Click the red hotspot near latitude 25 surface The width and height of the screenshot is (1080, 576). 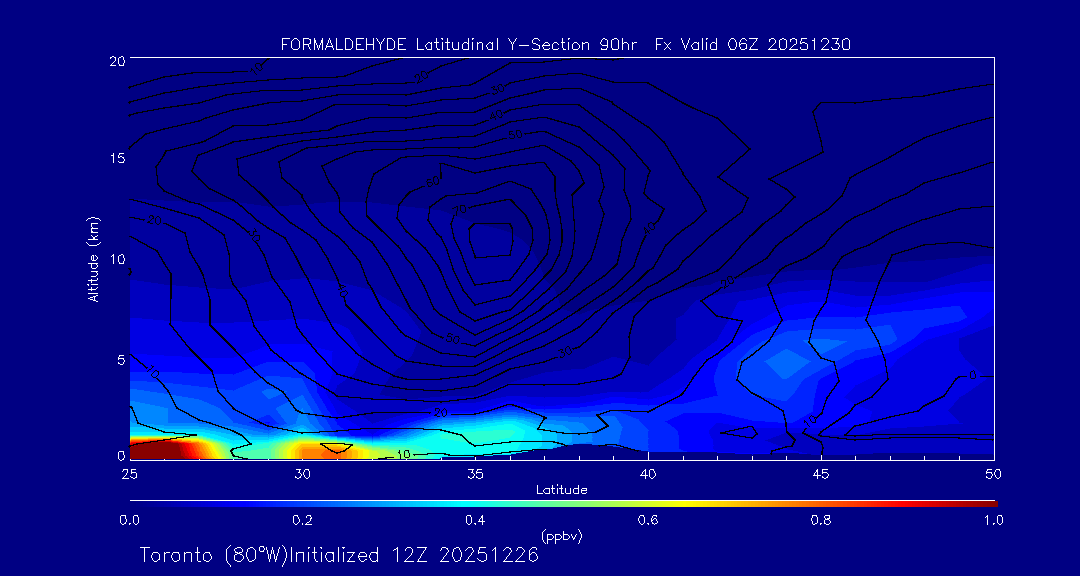(160, 449)
